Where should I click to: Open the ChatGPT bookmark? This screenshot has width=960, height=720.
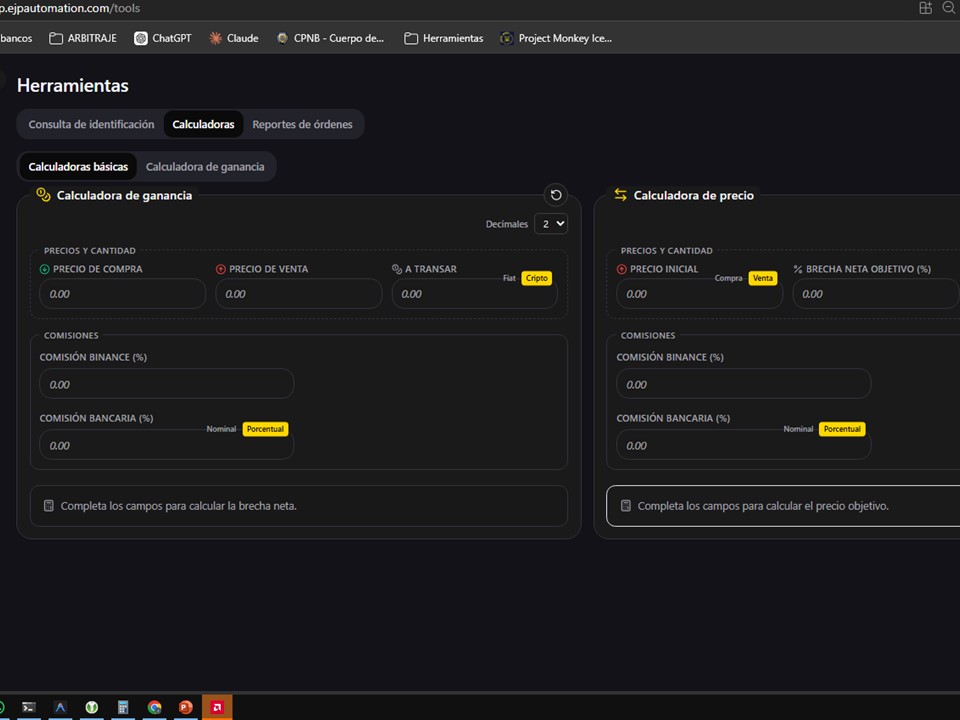[x=163, y=38]
